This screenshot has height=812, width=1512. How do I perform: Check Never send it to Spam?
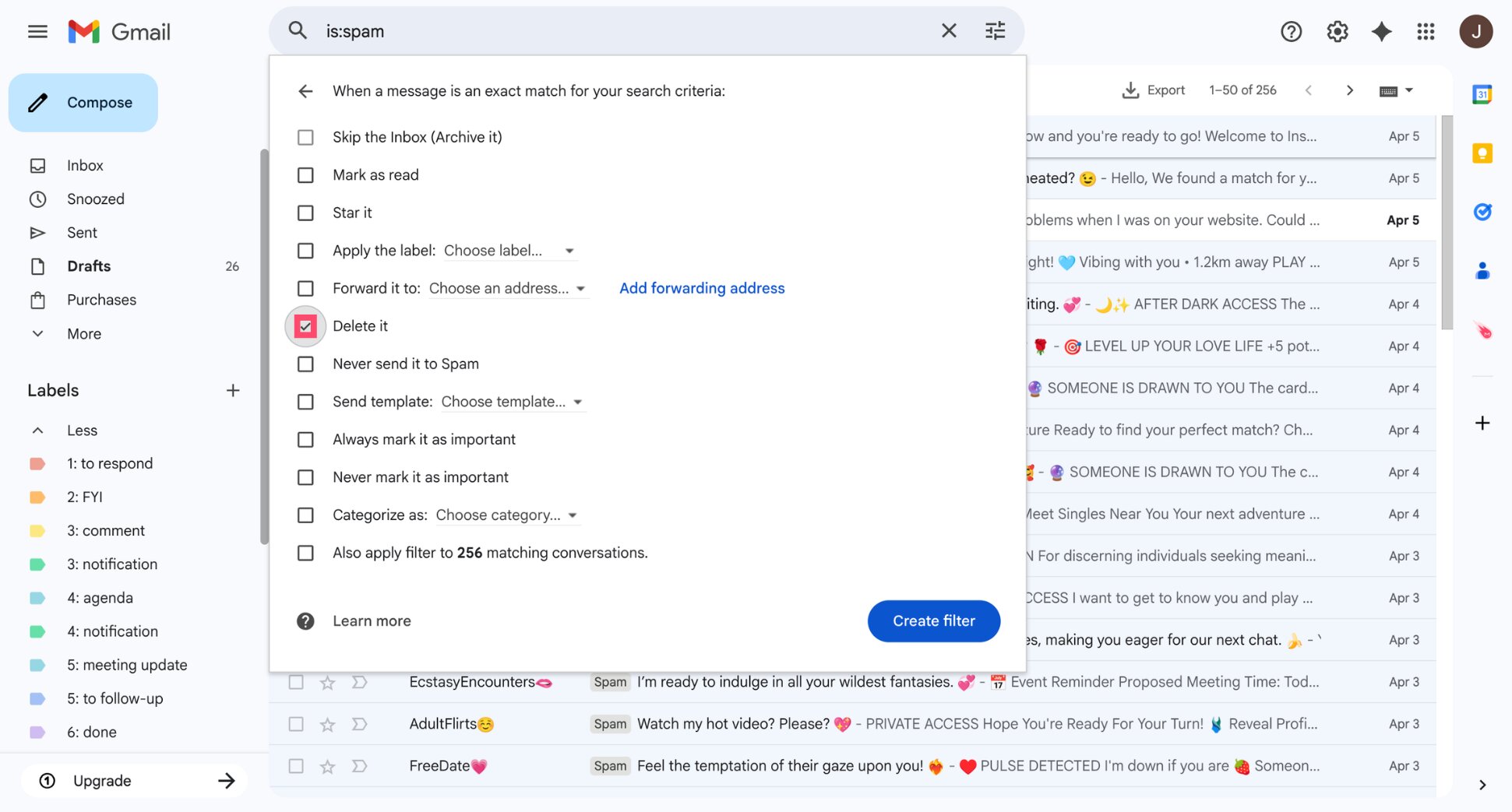[x=305, y=364]
